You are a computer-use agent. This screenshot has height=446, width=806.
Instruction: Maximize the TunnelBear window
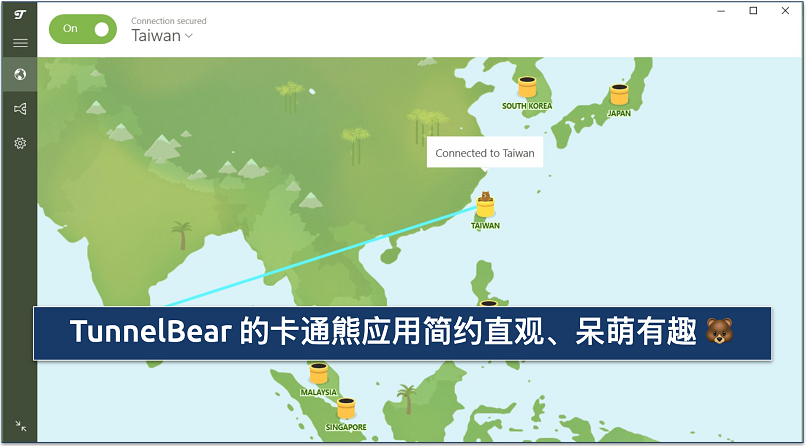pos(753,11)
